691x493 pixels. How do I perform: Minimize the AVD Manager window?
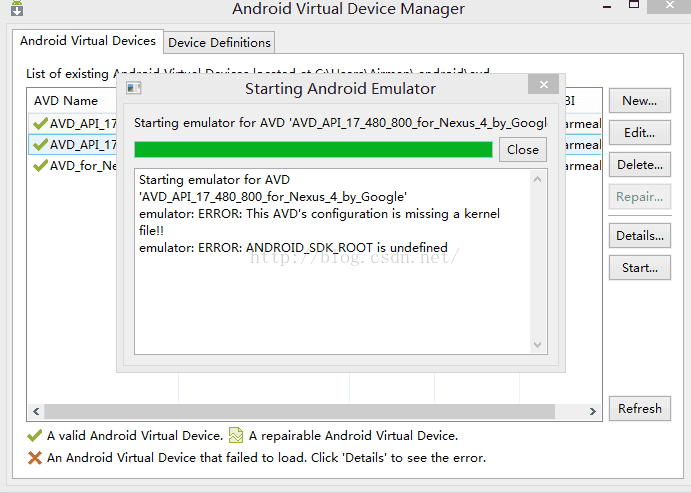pos(607,6)
